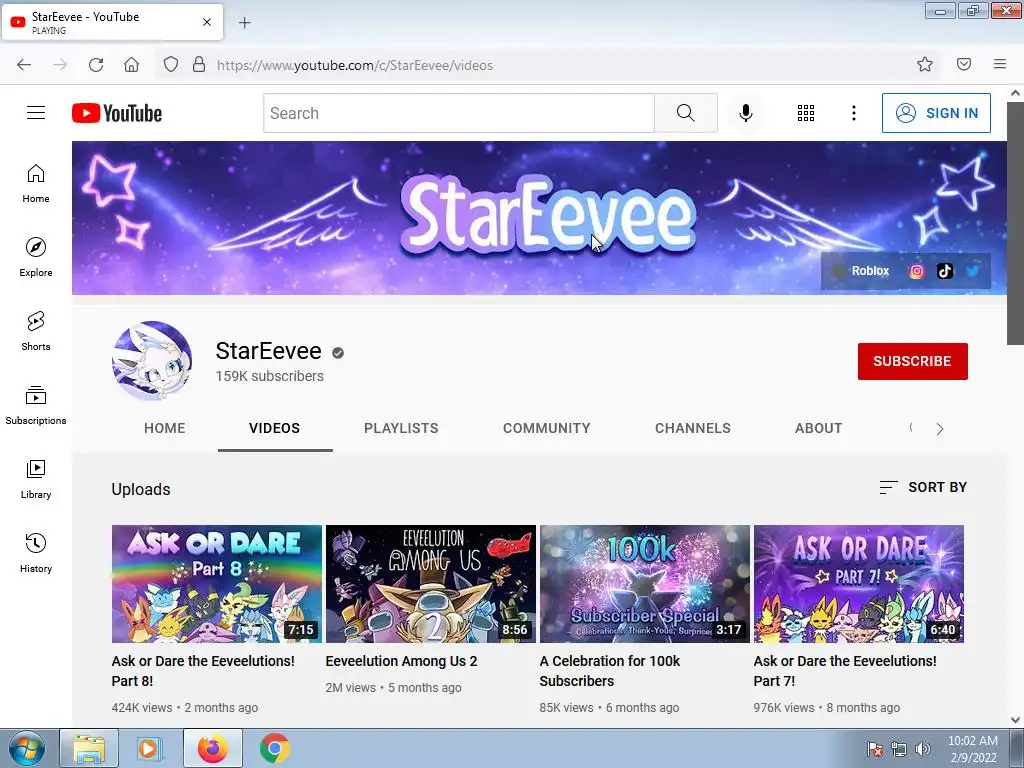1024x768 pixels.
Task: Open the YouTube apps grid
Action: point(806,113)
